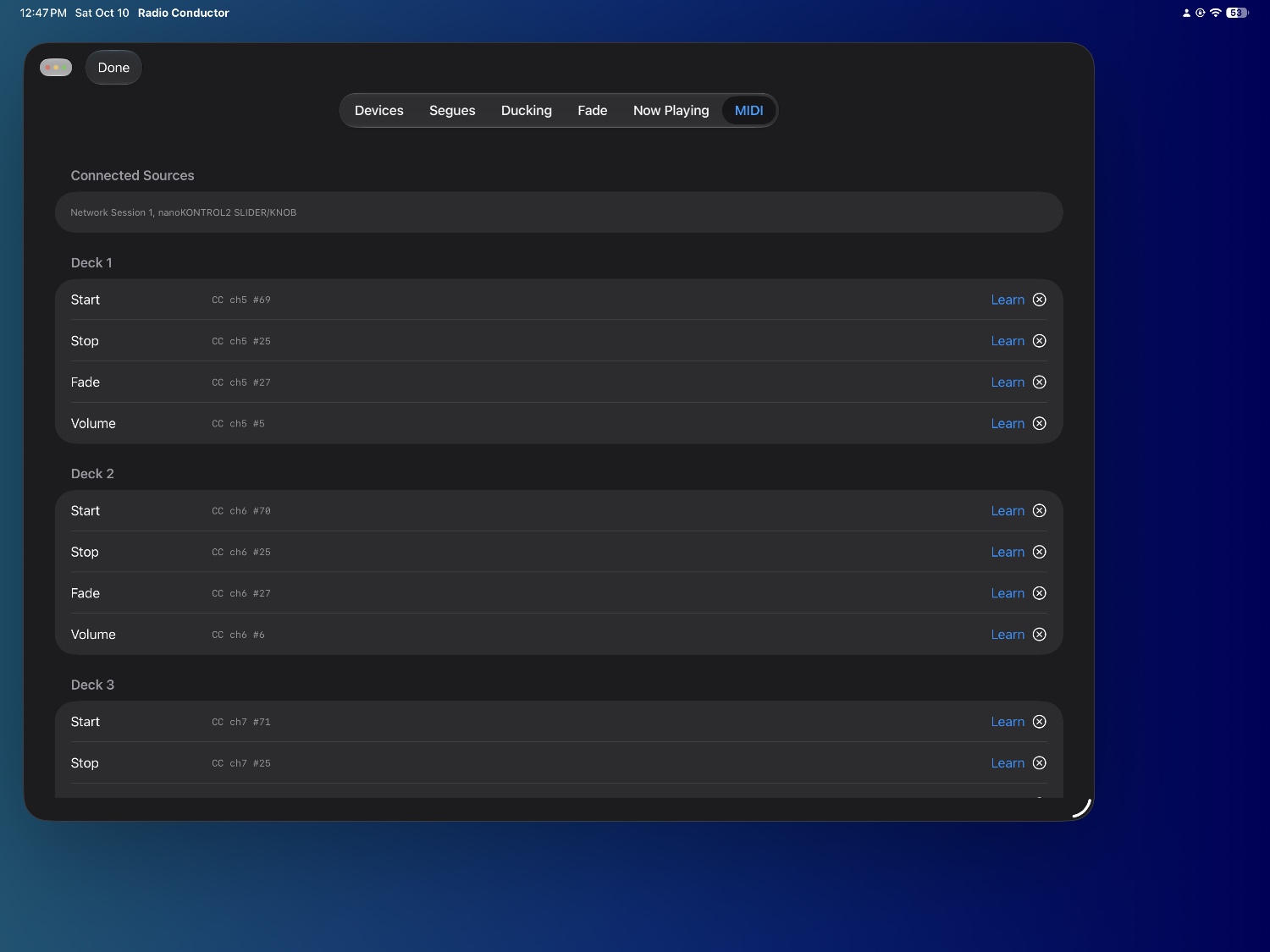
Task: Click the 'CC ch6 #25' mapping value
Action: (241, 552)
